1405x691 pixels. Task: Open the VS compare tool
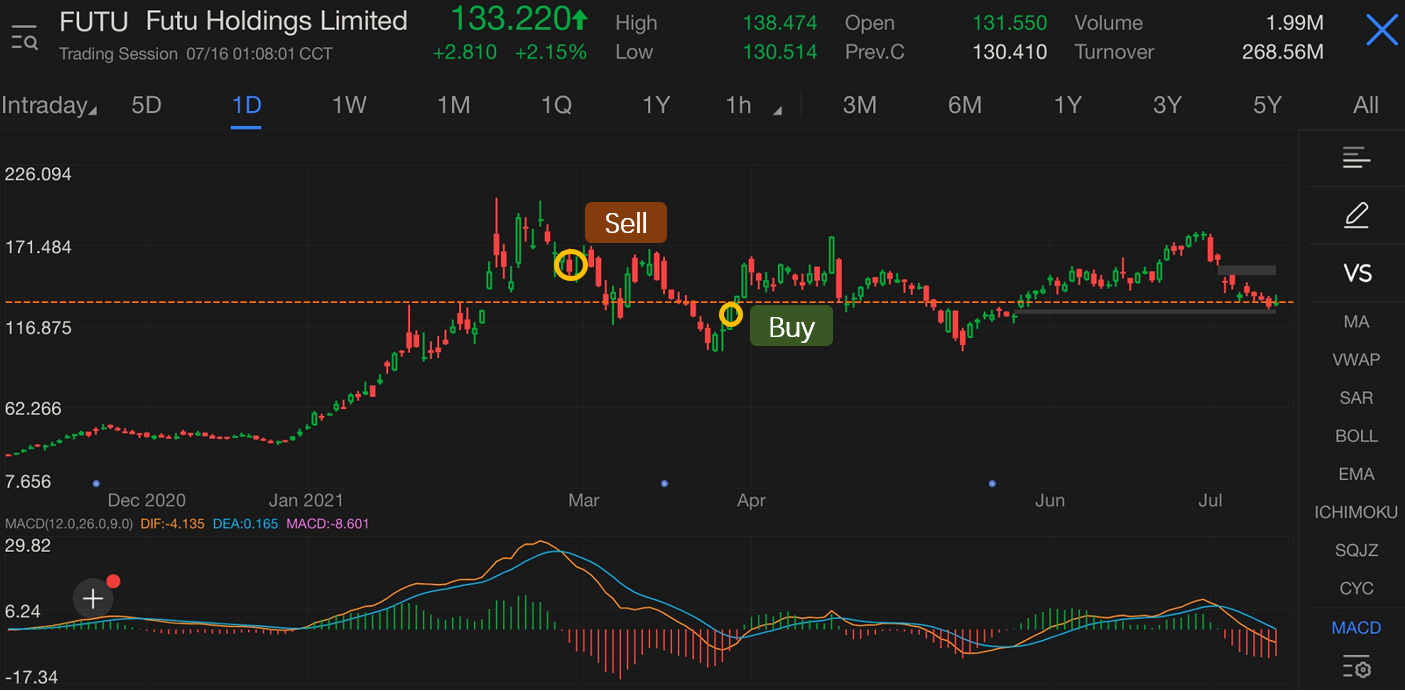point(1357,273)
